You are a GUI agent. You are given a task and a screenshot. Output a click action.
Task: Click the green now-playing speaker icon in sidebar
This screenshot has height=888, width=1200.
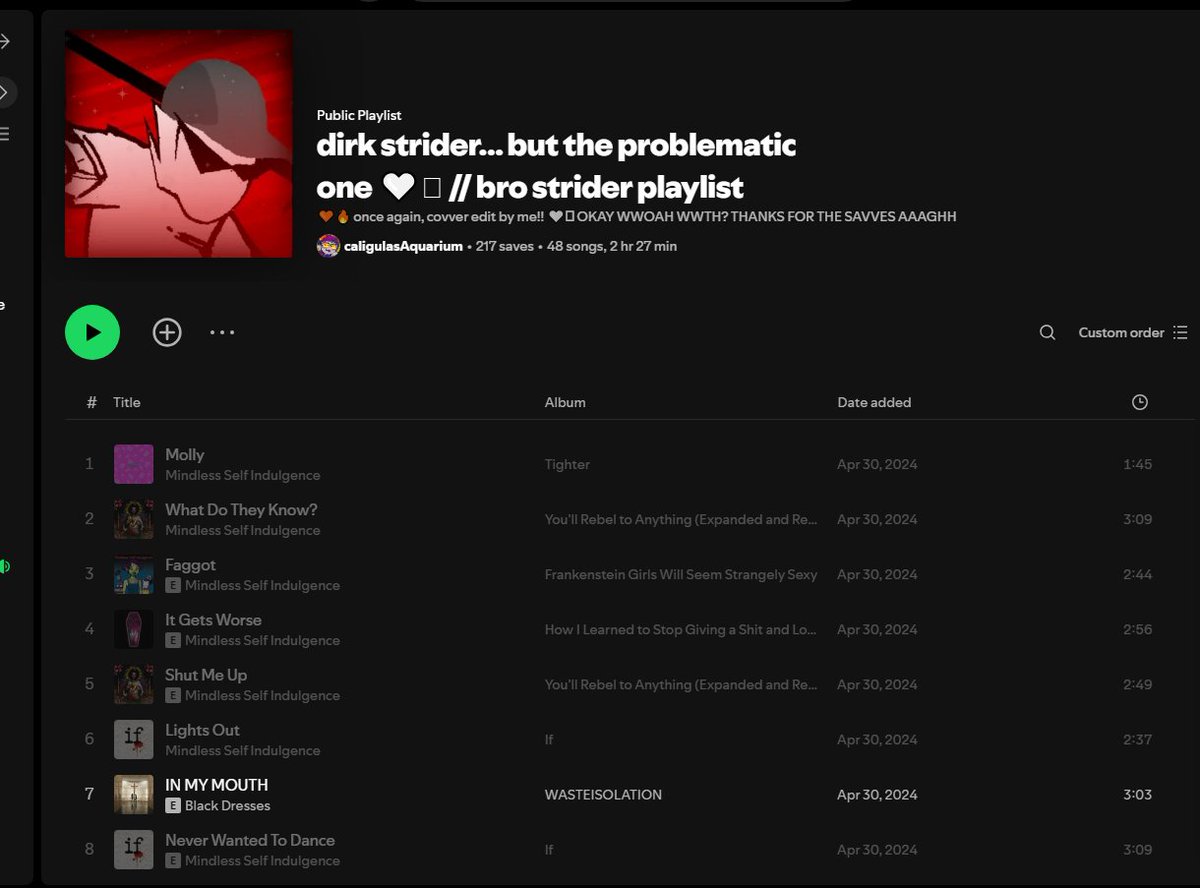click(3, 566)
